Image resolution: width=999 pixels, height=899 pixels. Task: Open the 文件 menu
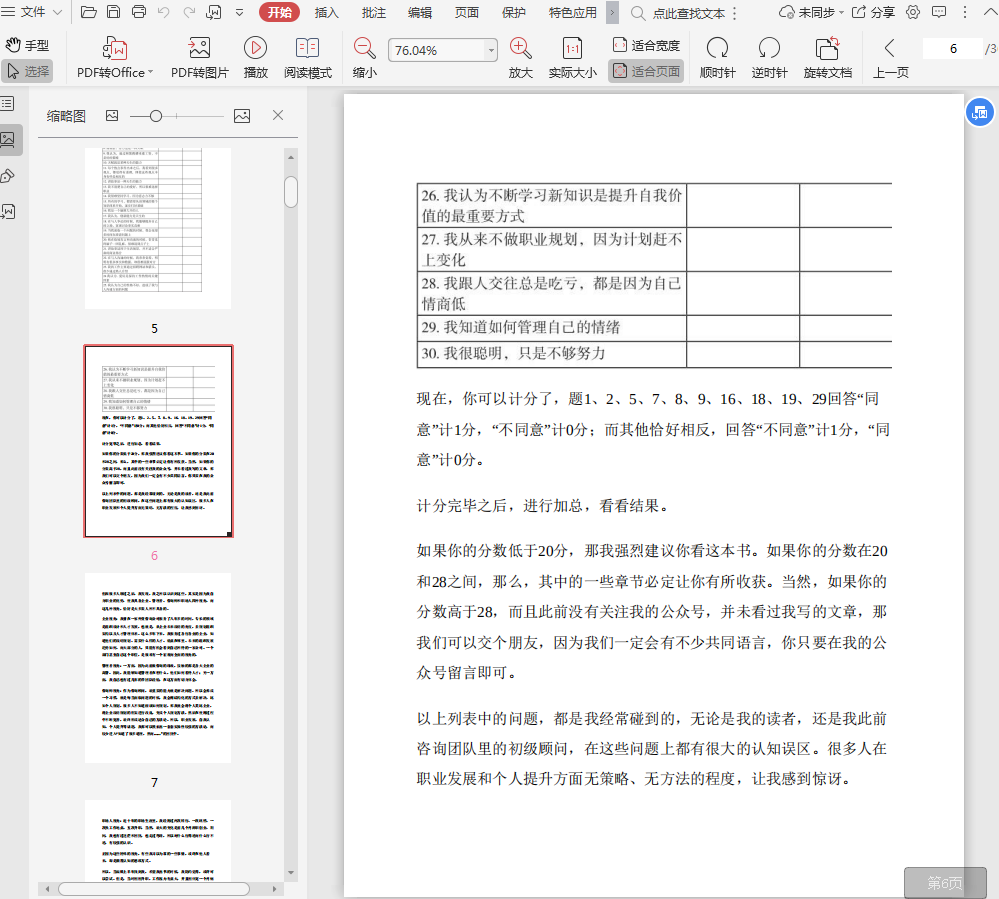[32, 12]
